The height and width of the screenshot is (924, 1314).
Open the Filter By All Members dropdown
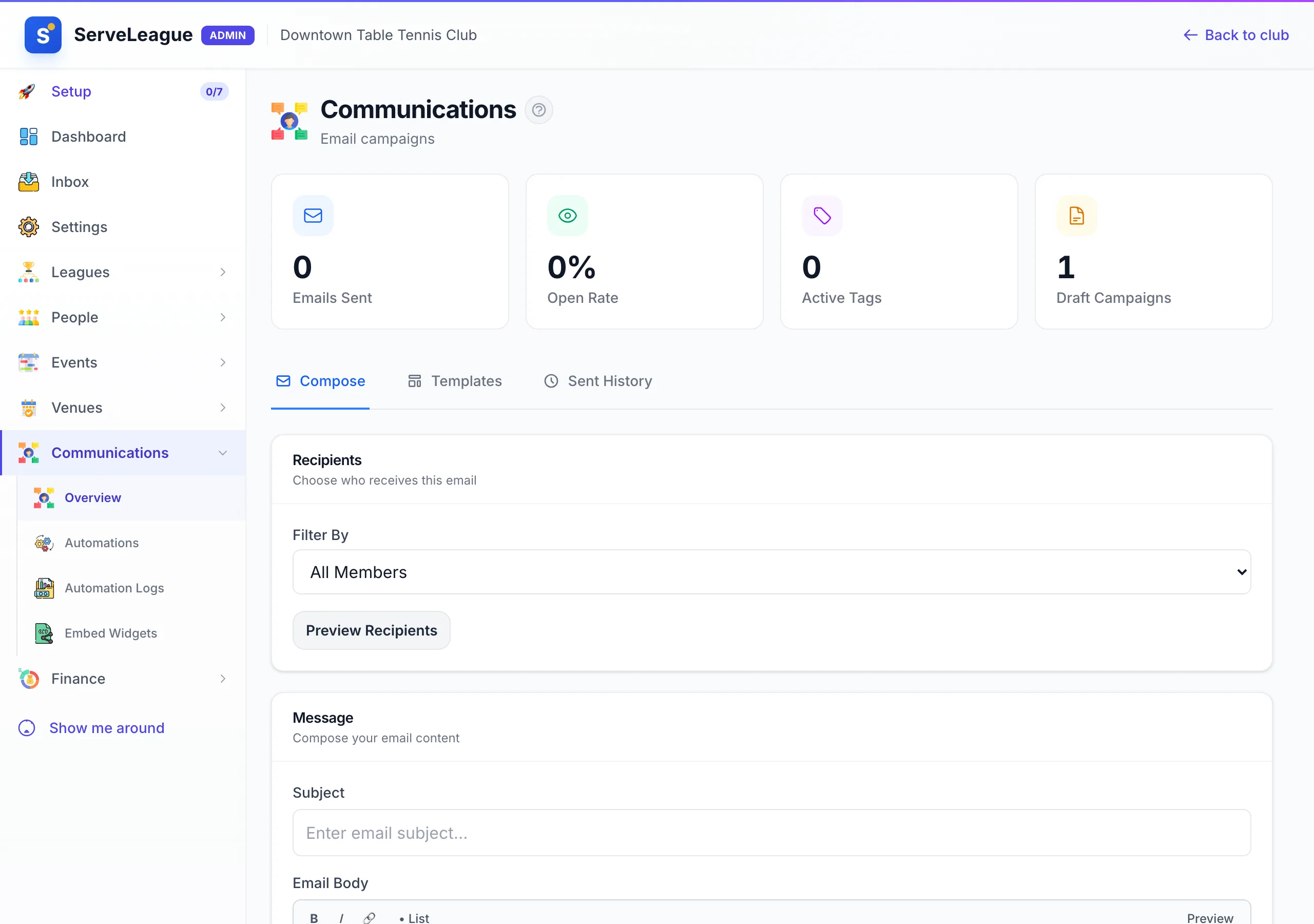tap(771, 572)
